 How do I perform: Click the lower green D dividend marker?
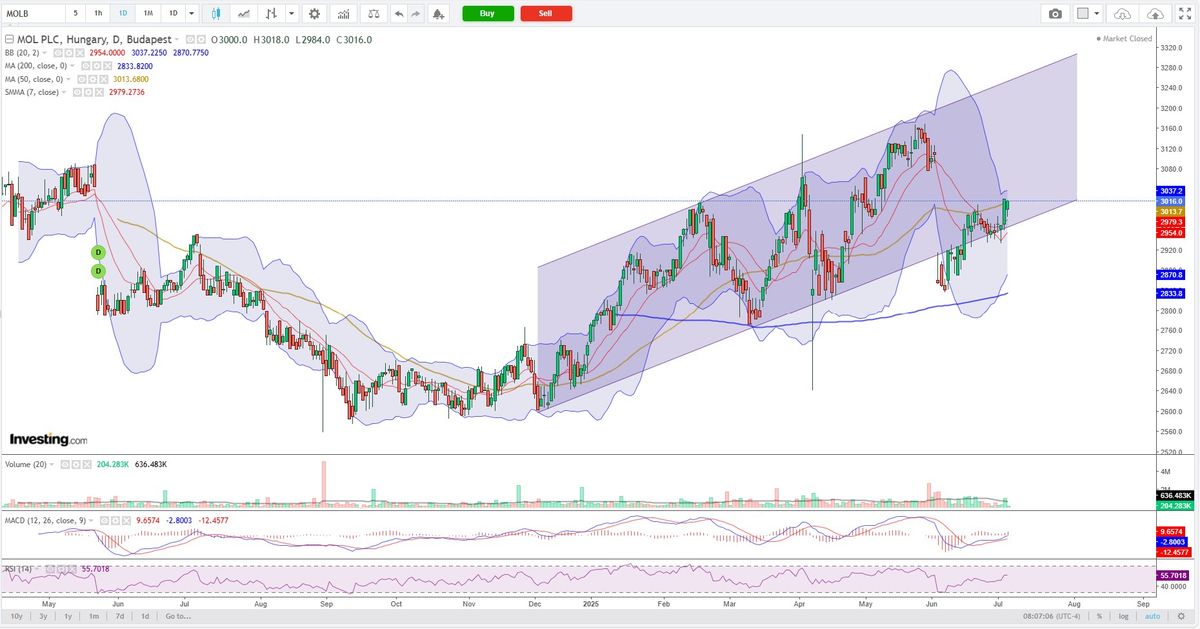click(x=99, y=271)
